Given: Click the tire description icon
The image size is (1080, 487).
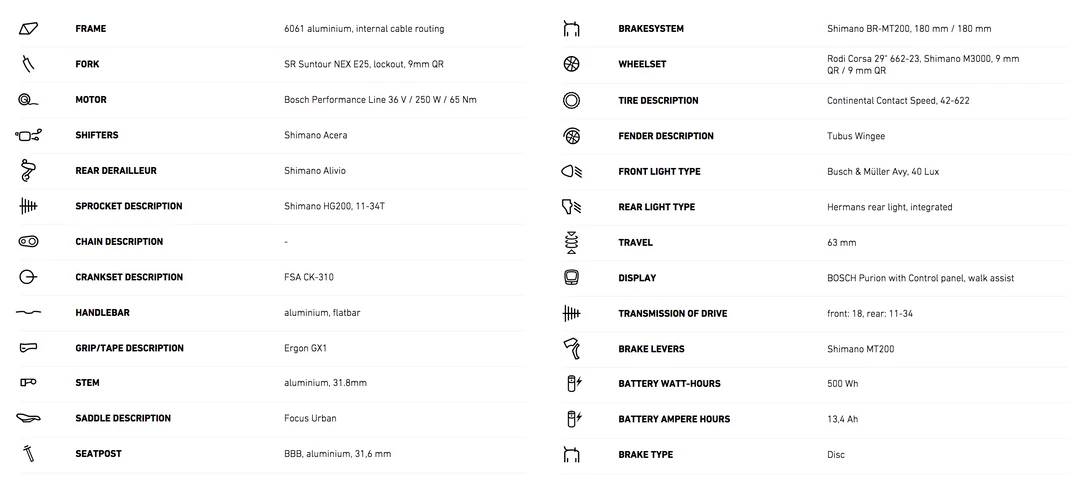Looking at the screenshot, I should tap(572, 100).
